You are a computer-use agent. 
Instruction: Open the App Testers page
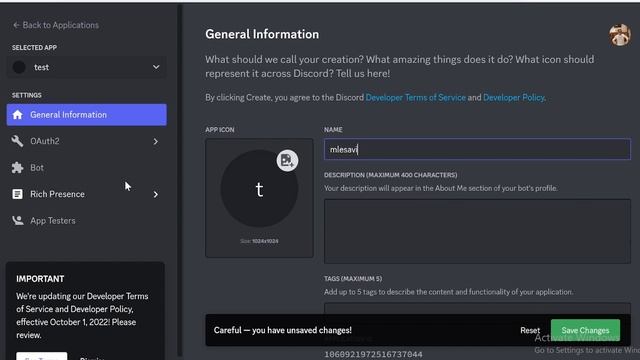pos(87,221)
